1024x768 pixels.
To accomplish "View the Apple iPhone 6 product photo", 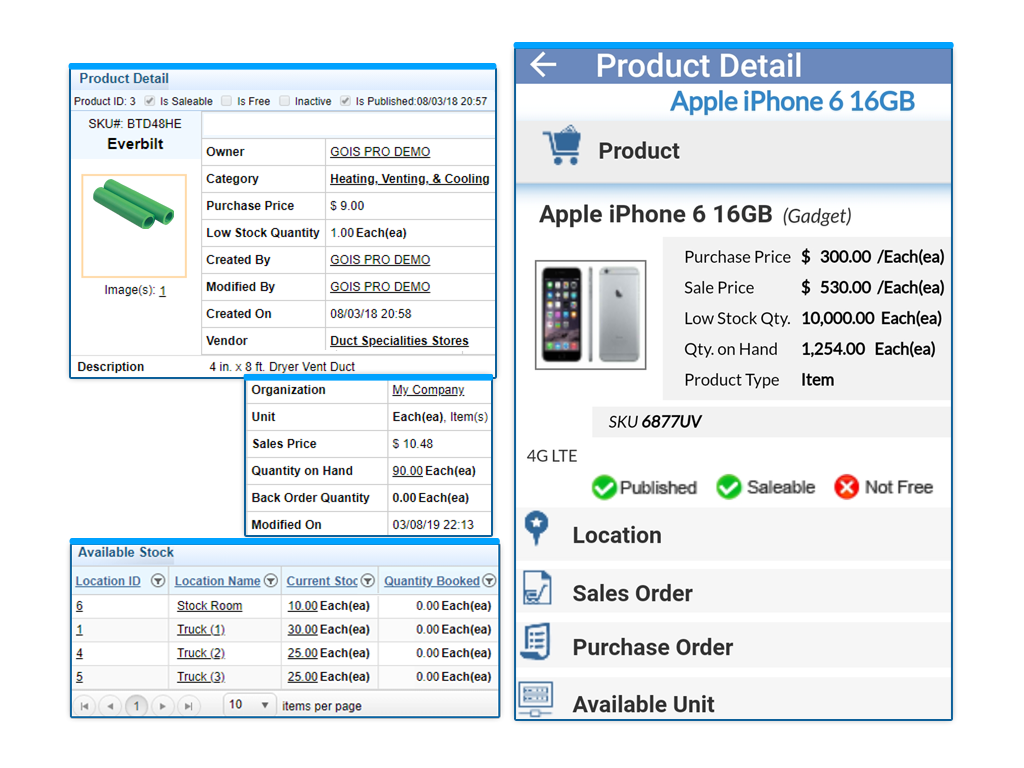I will pyautogui.click(x=590, y=315).
